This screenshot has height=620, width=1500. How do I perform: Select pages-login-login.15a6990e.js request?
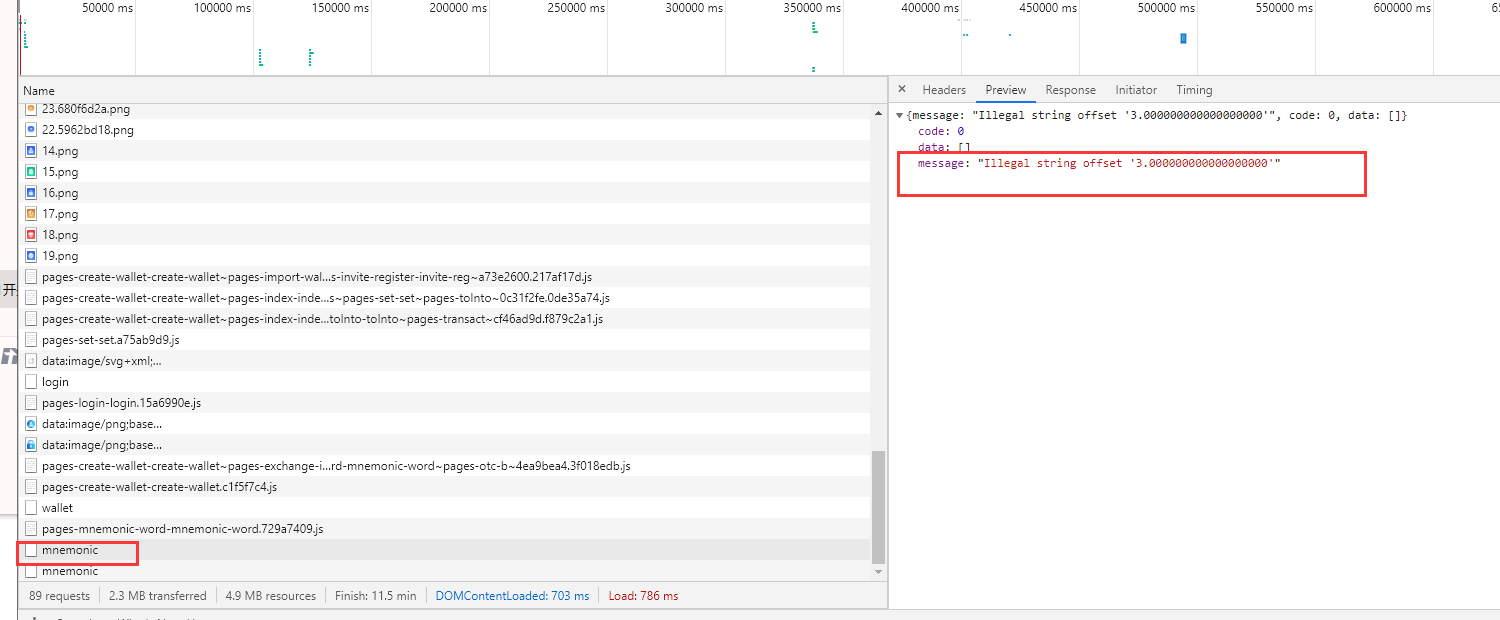click(444, 403)
